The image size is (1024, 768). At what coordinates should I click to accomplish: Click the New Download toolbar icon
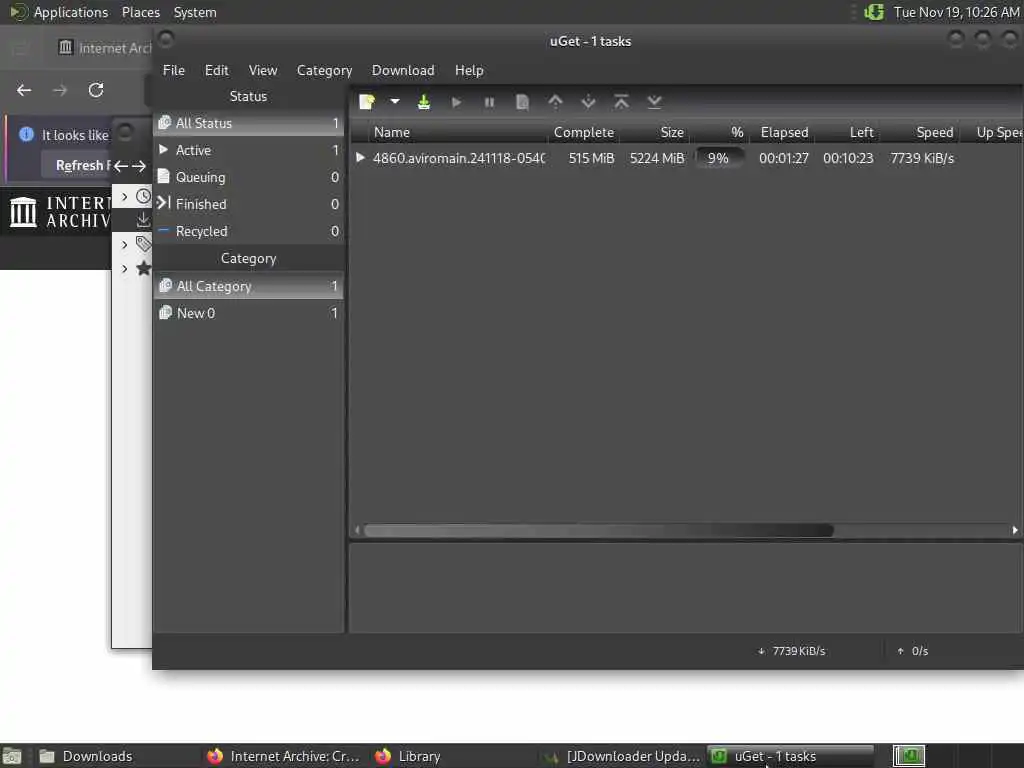click(x=367, y=102)
